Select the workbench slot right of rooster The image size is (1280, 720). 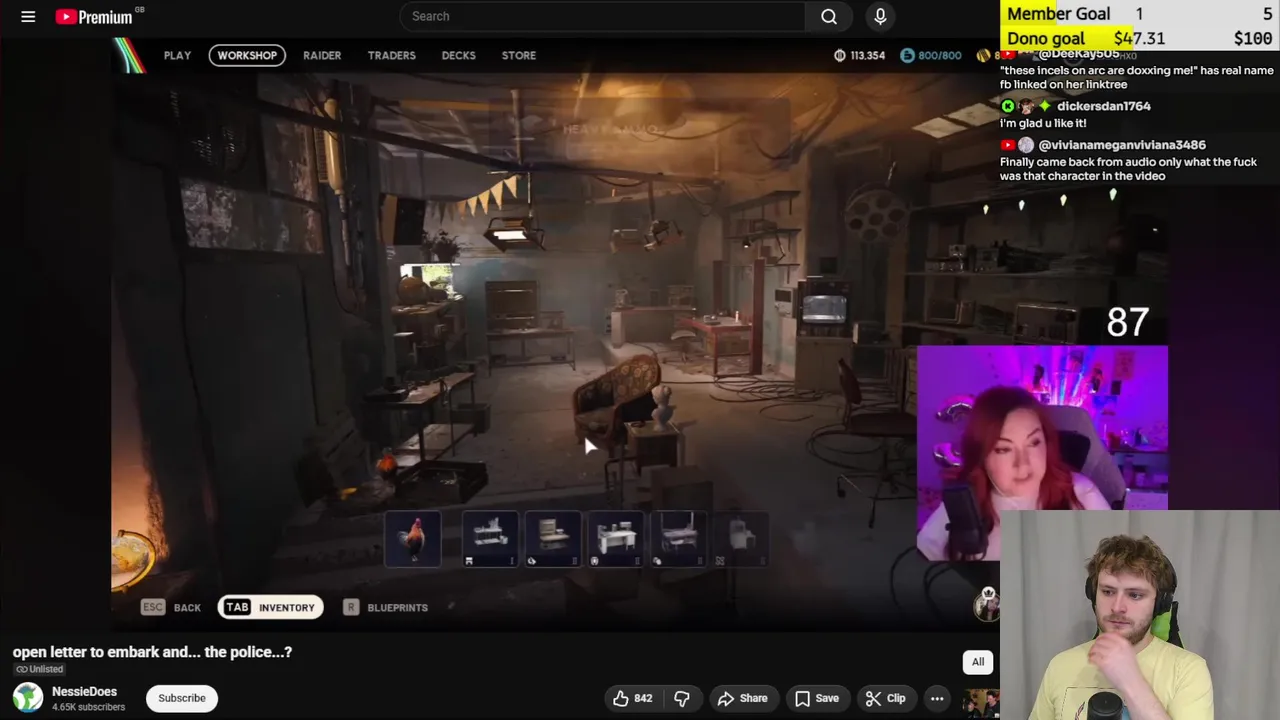[490, 539]
